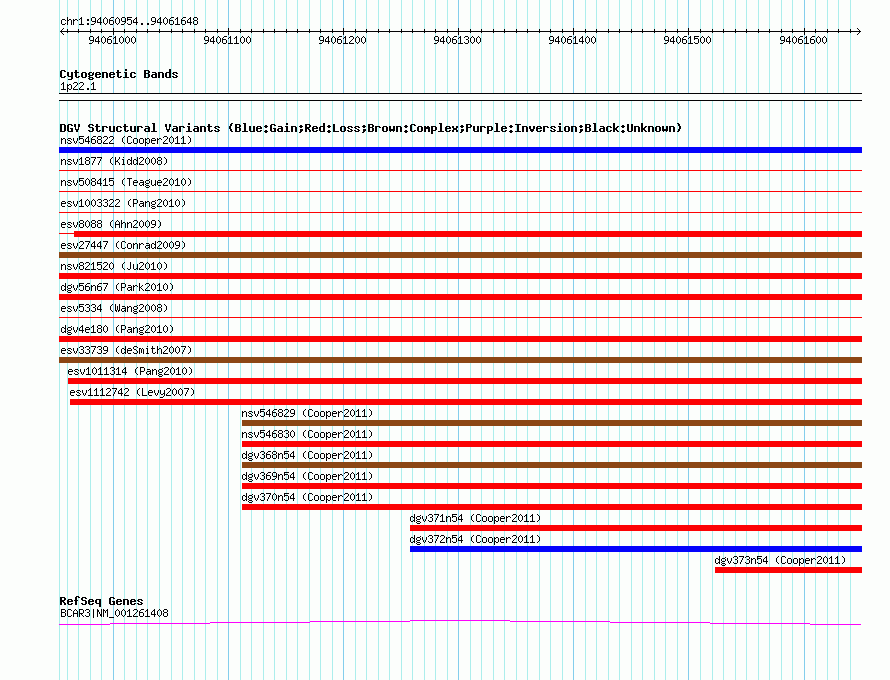Viewport: 890px width, 680px height.
Task: Select the blue gain bar under dgv372n54
Action: (x=636, y=549)
